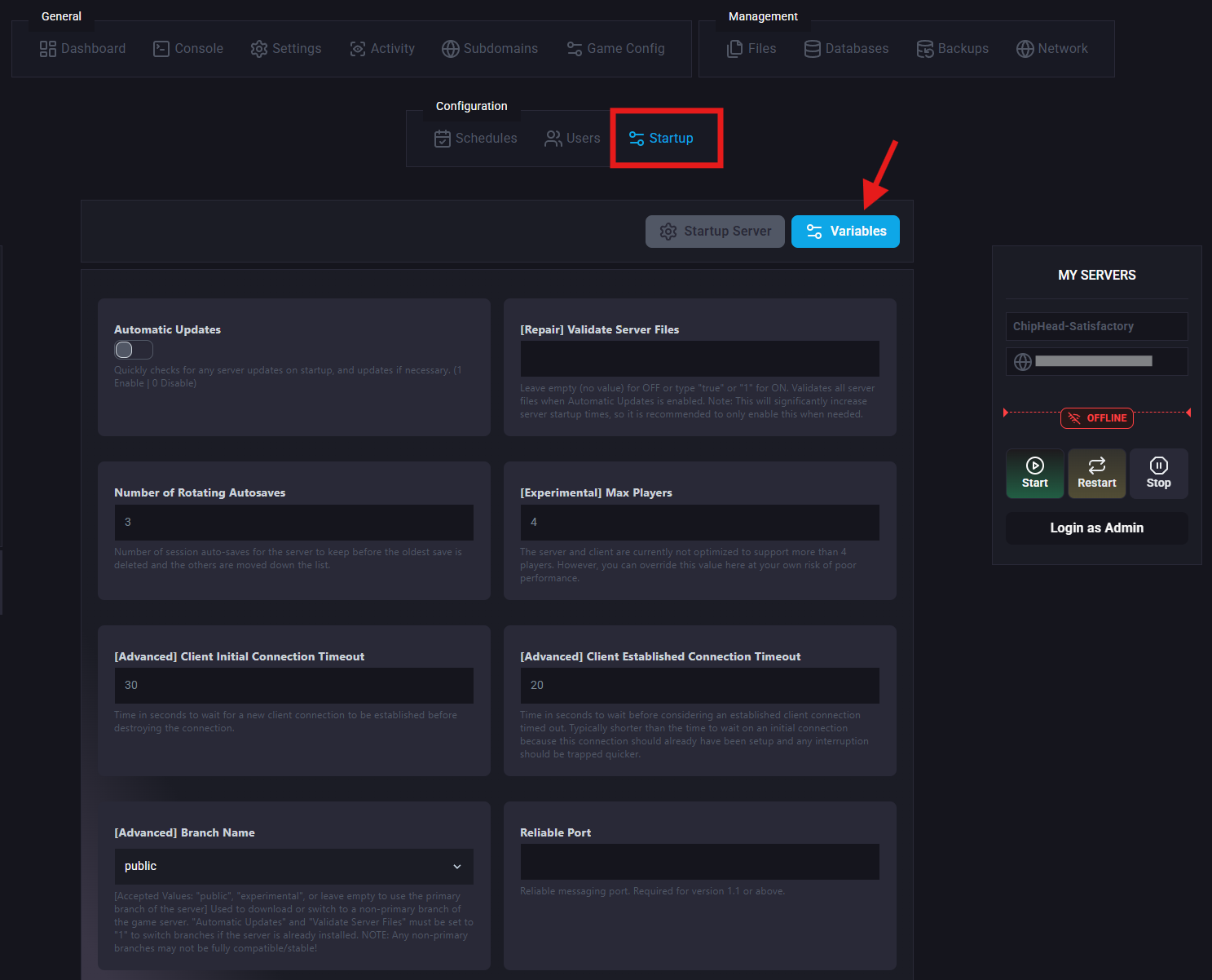The image size is (1212, 980).
Task: Click the MY SERVERS heading
Action: coord(1096,276)
